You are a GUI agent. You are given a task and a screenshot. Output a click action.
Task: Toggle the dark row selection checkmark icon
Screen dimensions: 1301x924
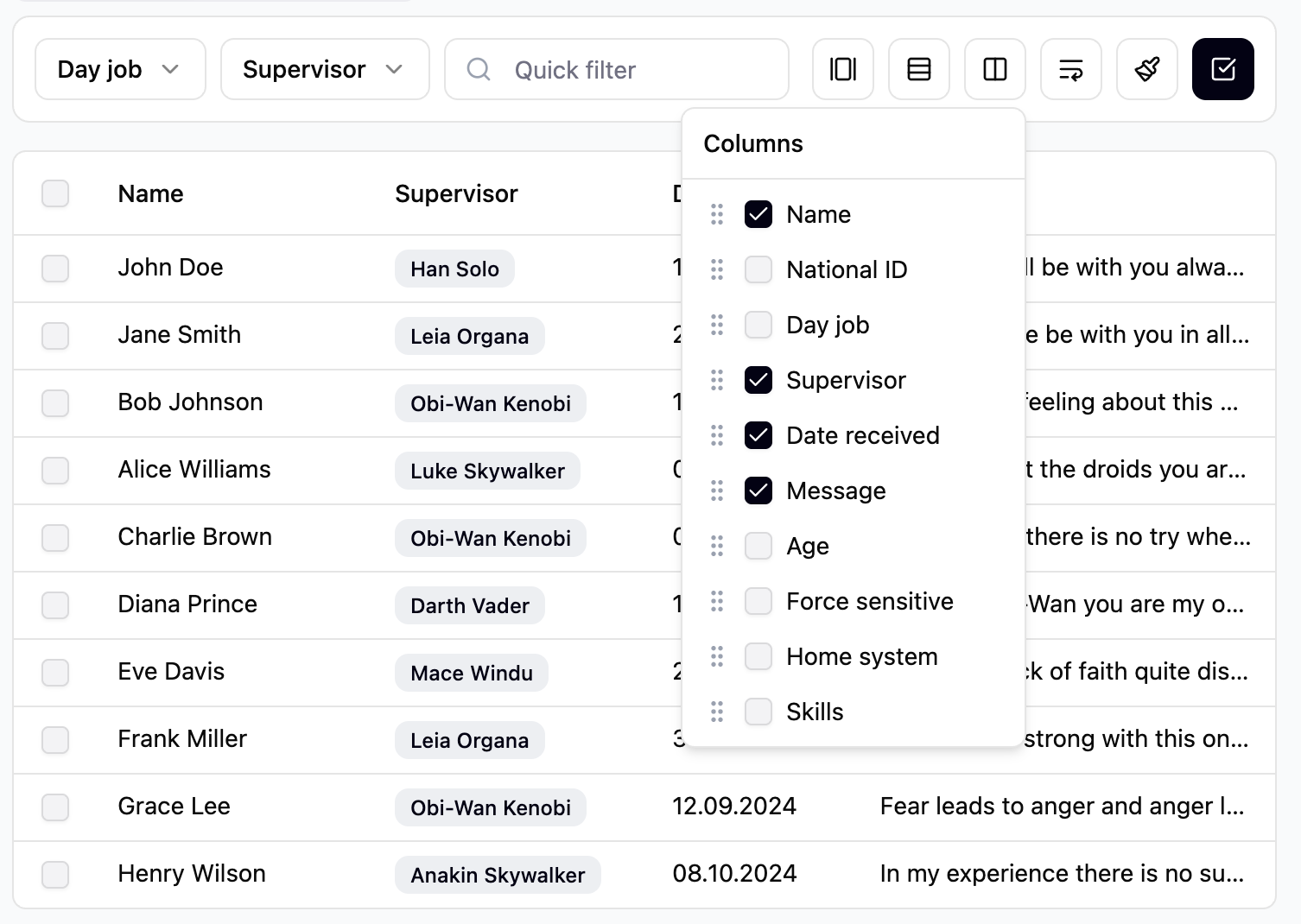point(1222,69)
